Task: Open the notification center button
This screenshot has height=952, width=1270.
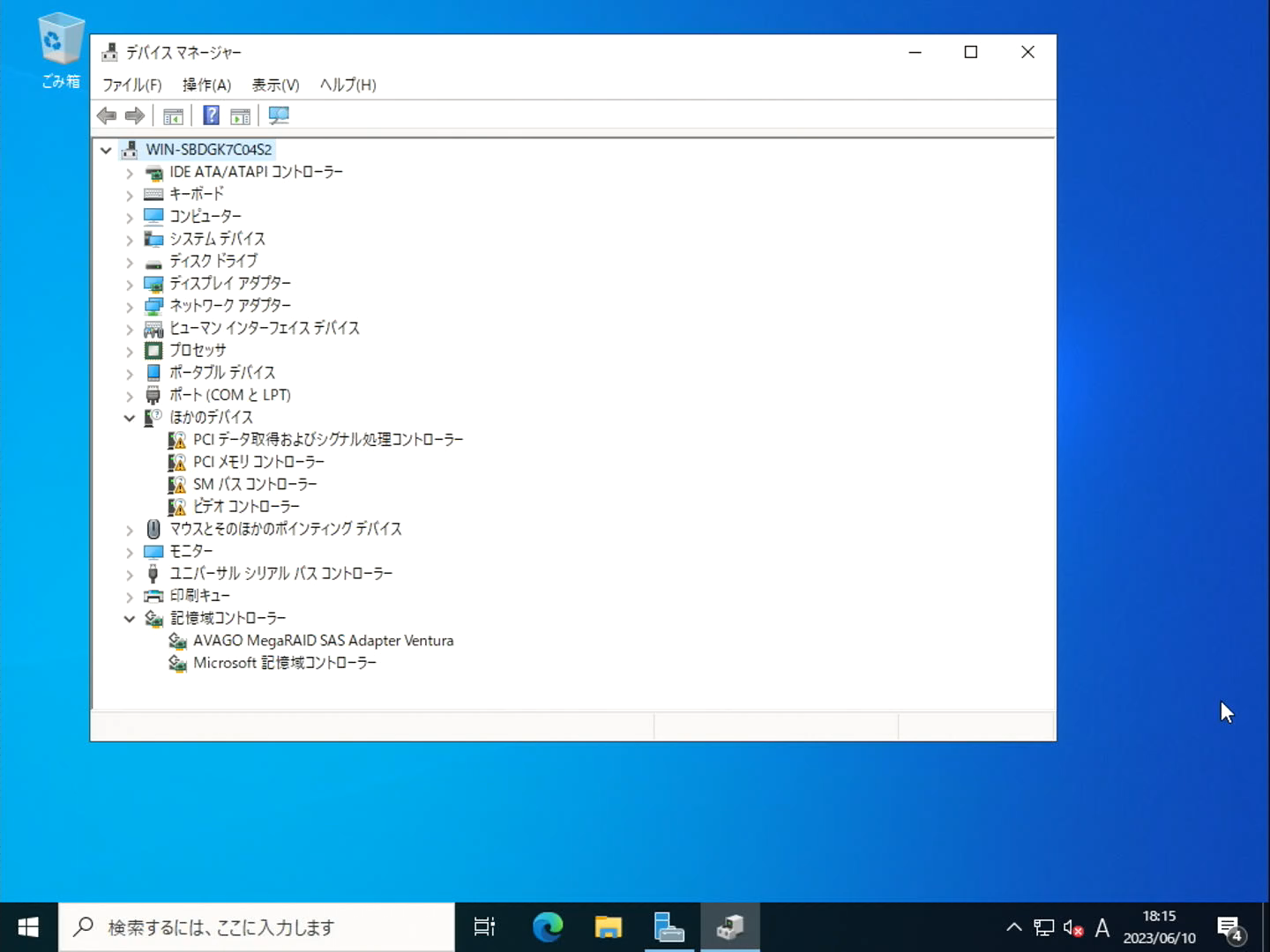Action: [1230, 927]
